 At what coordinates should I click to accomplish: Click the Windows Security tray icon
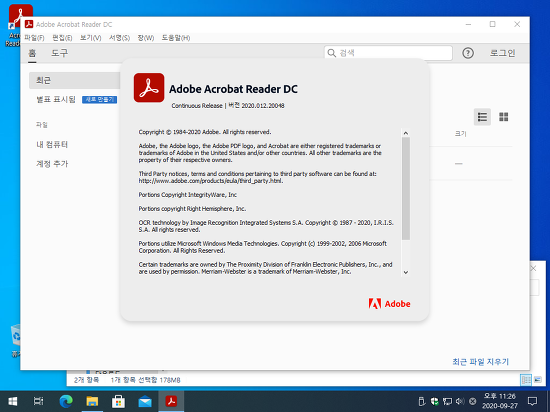[x=435, y=401]
